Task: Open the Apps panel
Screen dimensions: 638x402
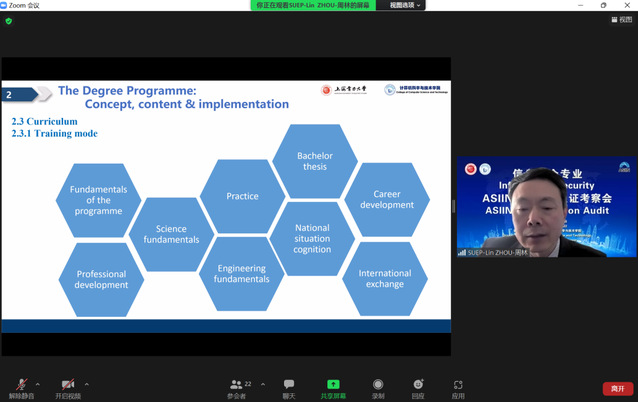Action: point(458,387)
